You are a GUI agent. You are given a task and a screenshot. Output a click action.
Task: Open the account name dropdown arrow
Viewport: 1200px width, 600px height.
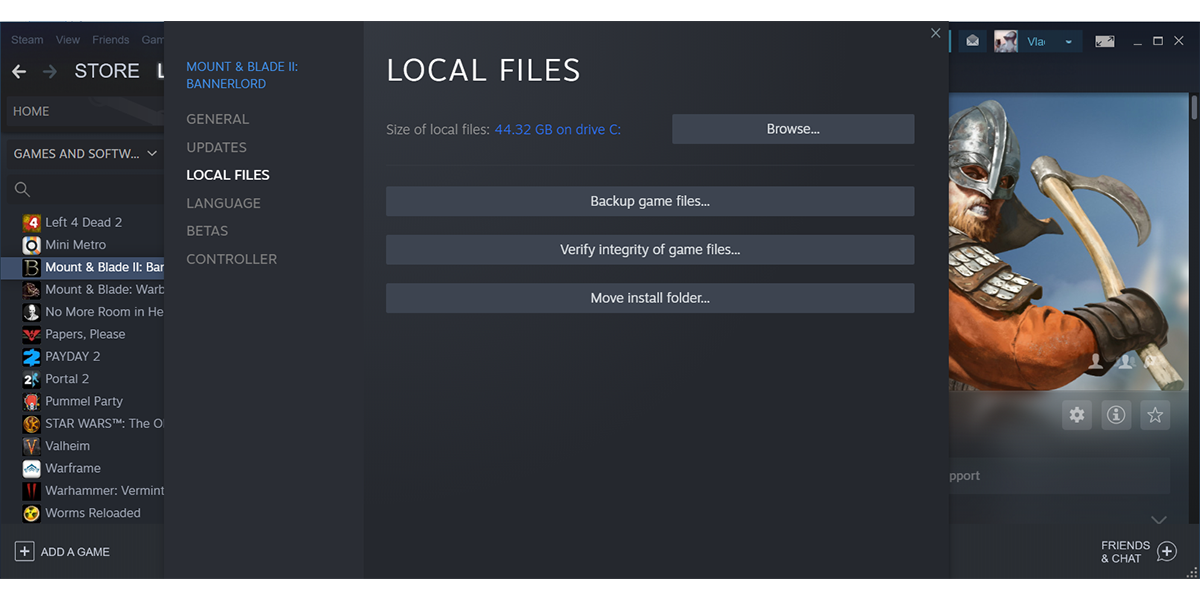[x=1069, y=42]
